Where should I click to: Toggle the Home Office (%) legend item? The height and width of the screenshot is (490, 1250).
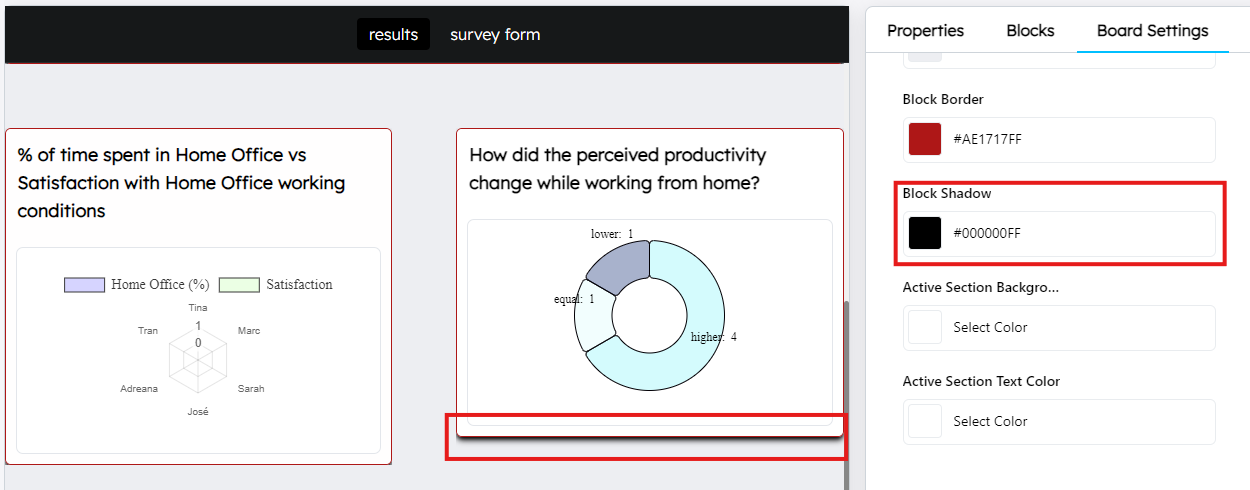tap(137, 285)
